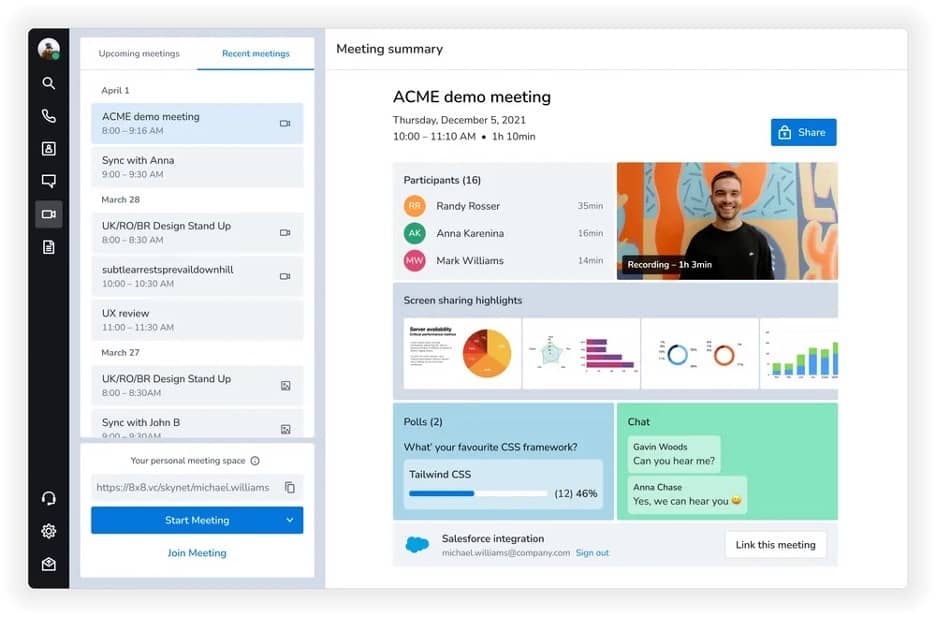Screen dimensions: 936x618
Task: Open the chat messages icon in sidebar
Action: pos(48,181)
